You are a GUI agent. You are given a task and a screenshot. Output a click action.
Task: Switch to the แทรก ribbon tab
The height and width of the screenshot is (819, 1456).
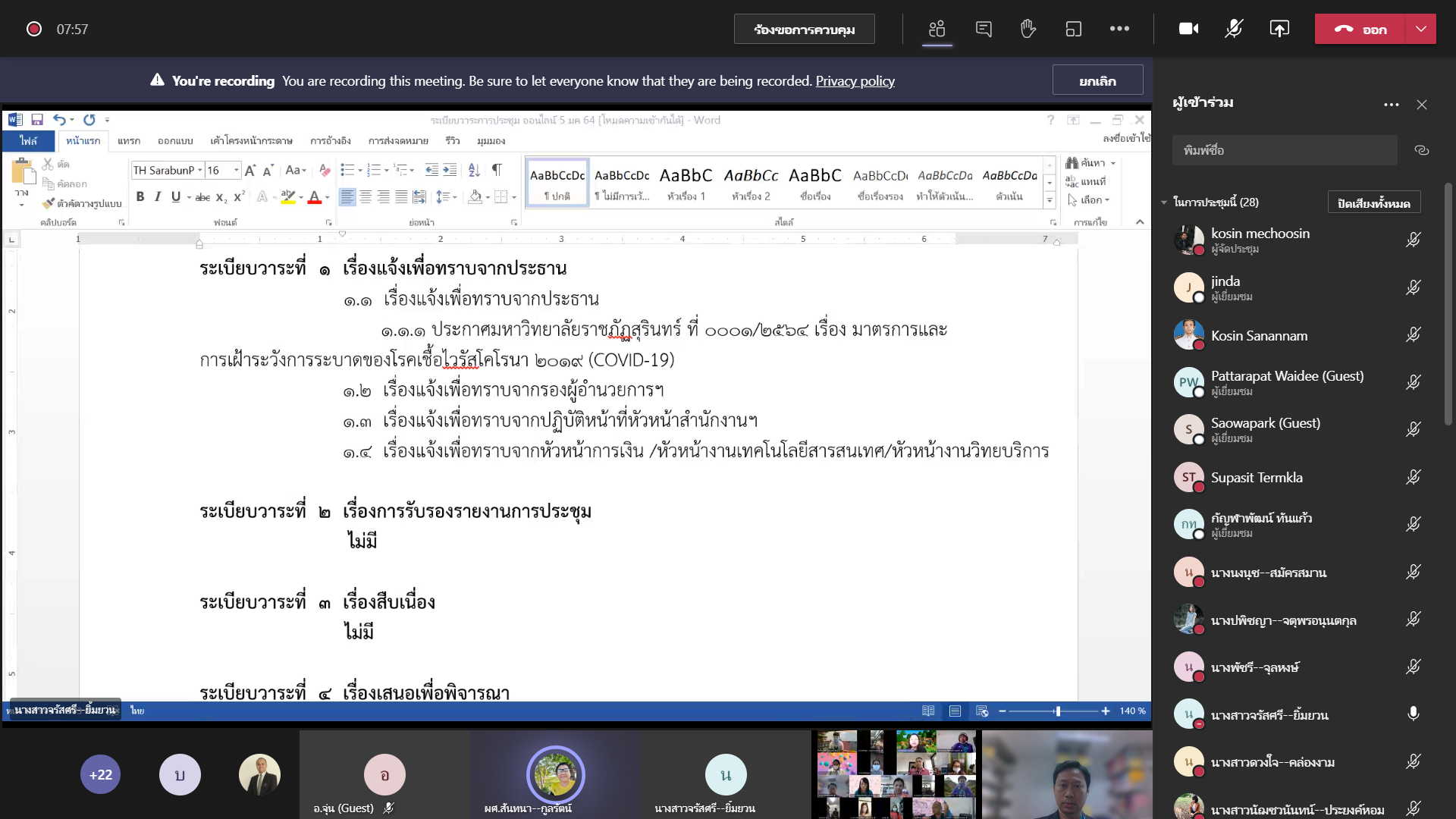click(x=129, y=141)
